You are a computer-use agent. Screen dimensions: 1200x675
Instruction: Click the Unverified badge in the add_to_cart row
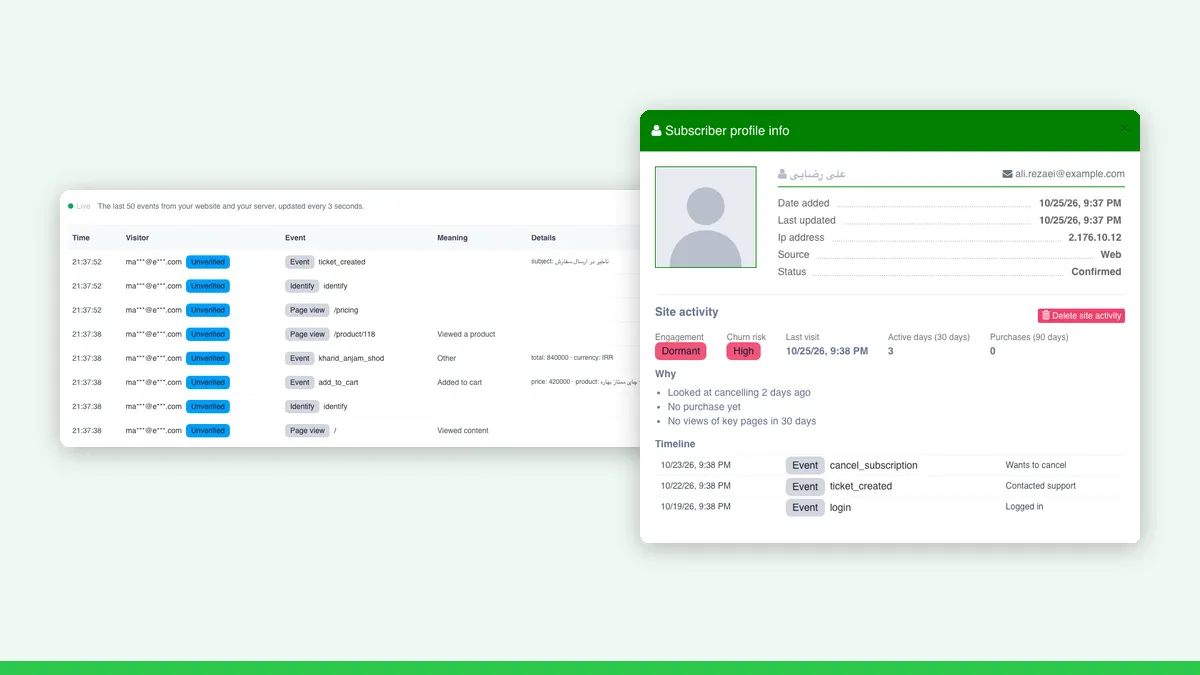click(x=208, y=382)
